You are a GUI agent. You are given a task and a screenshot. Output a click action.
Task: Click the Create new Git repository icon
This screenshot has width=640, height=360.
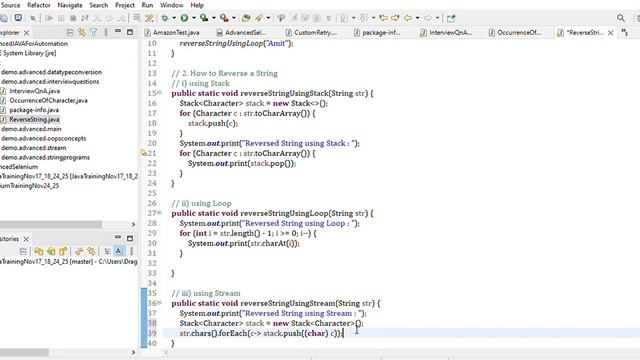click(63, 251)
